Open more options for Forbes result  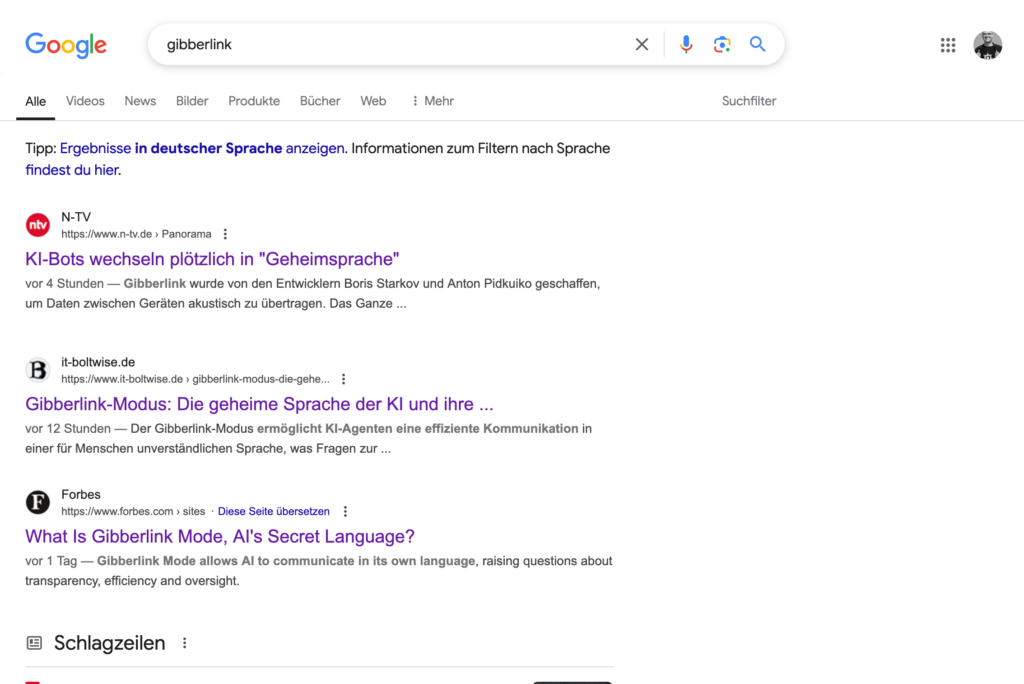[345, 512]
